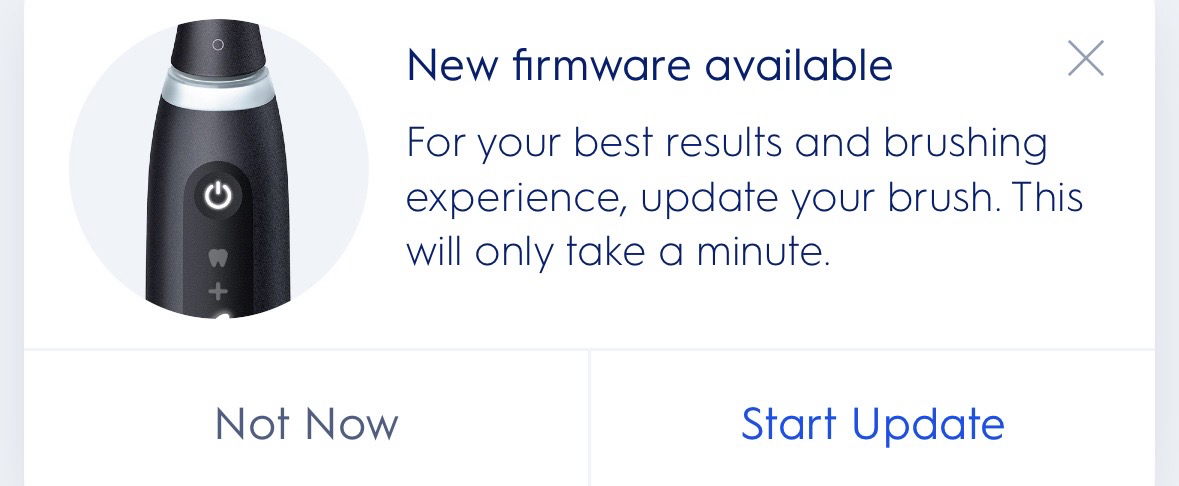Screen dimensions: 1179x486
Task: Click the "New firmware available" heading
Action: (x=649, y=66)
